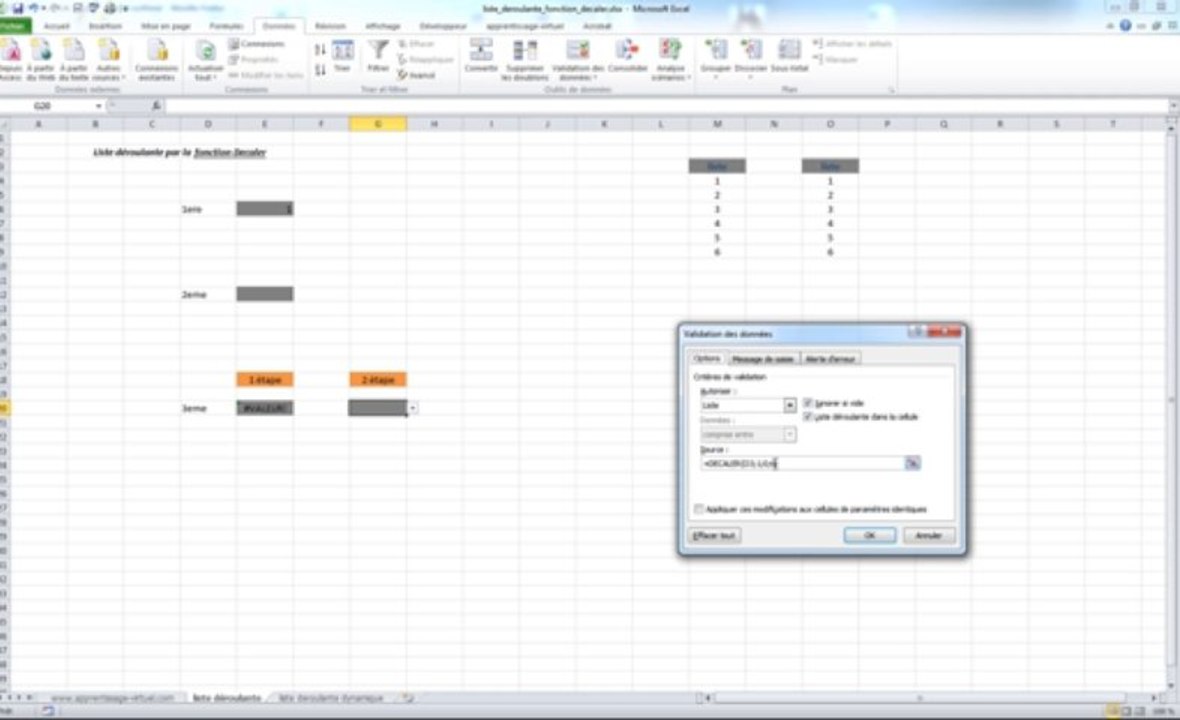Click the Consolider icon
Image resolution: width=1180 pixels, height=720 pixels.
[x=628, y=56]
